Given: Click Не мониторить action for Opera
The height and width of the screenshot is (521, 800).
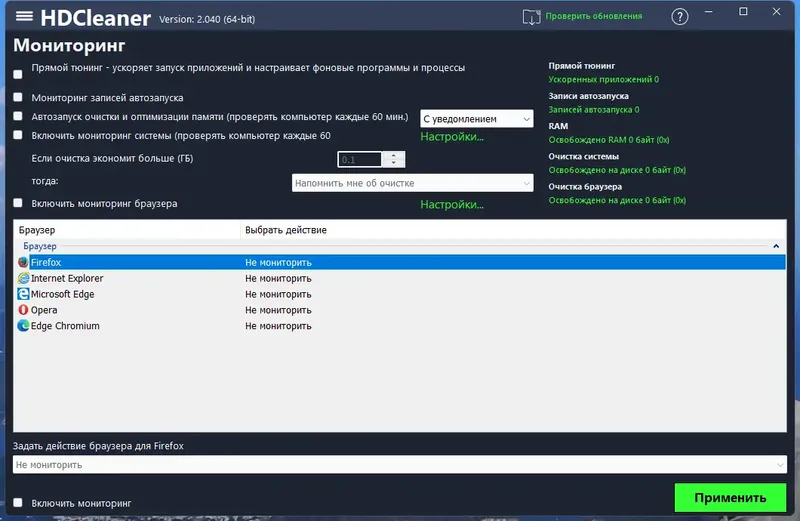Looking at the screenshot, I should (x=278, y=310).
